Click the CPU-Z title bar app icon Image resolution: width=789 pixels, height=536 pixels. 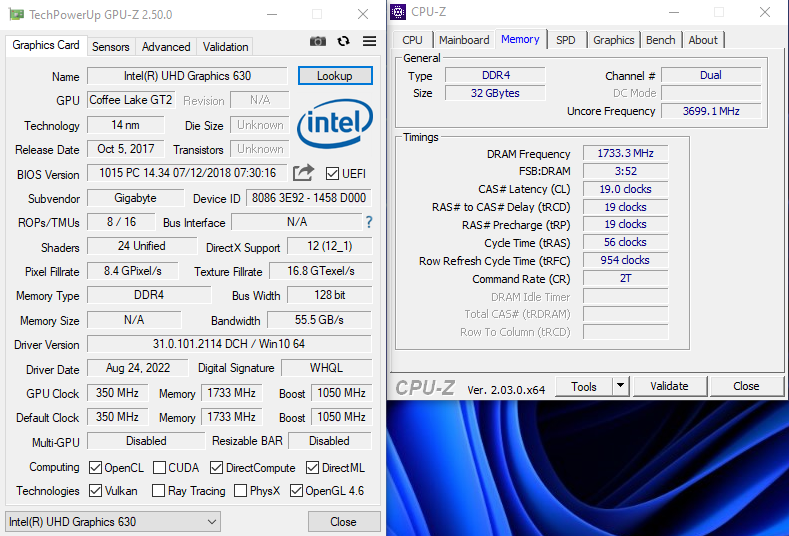click(398, 12)
